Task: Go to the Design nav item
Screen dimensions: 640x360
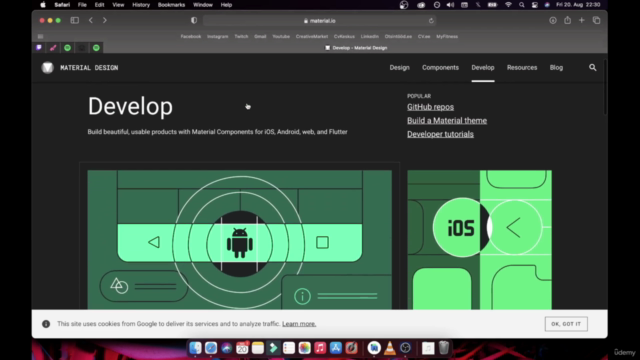Action: click(399, 68)
